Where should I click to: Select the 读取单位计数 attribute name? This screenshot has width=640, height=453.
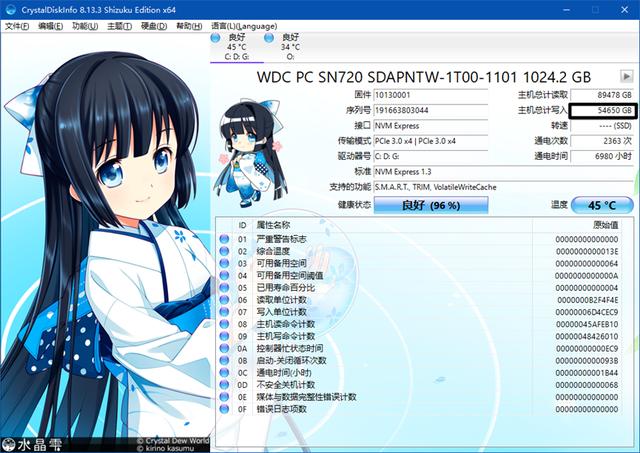click(281, 300)
